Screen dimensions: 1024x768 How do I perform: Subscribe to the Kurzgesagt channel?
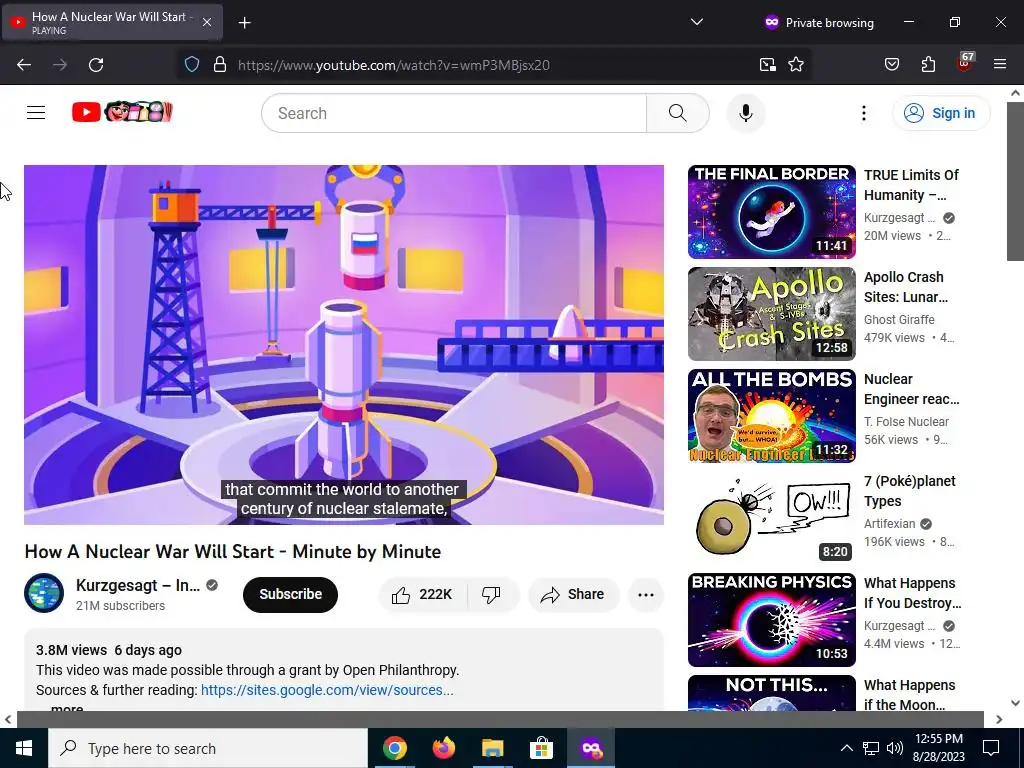[291, 594]
